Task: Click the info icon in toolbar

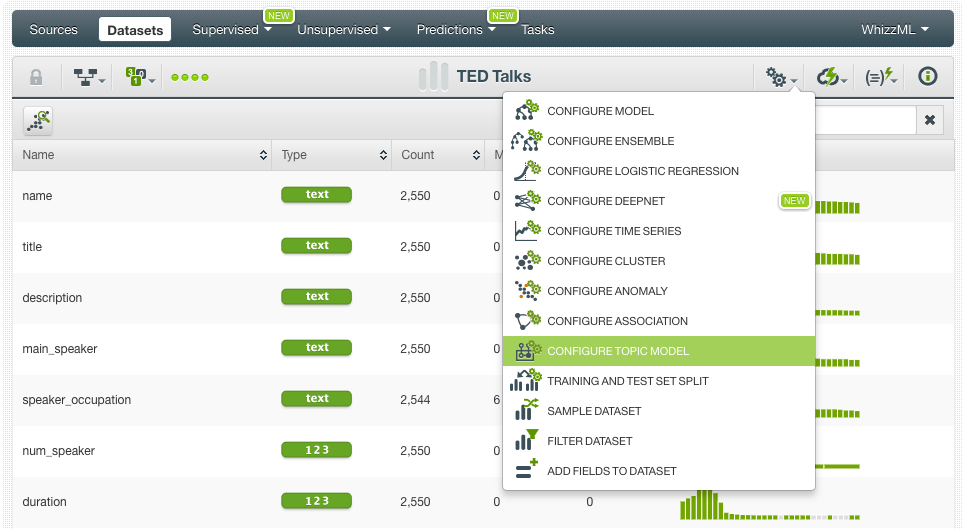Action: click(x=927, y=77)
